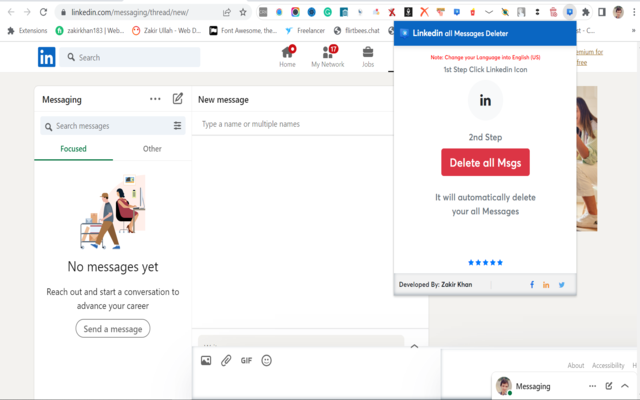
Task: Click the Search messages field
Action: pyautogui.click(x=113, y=126)
